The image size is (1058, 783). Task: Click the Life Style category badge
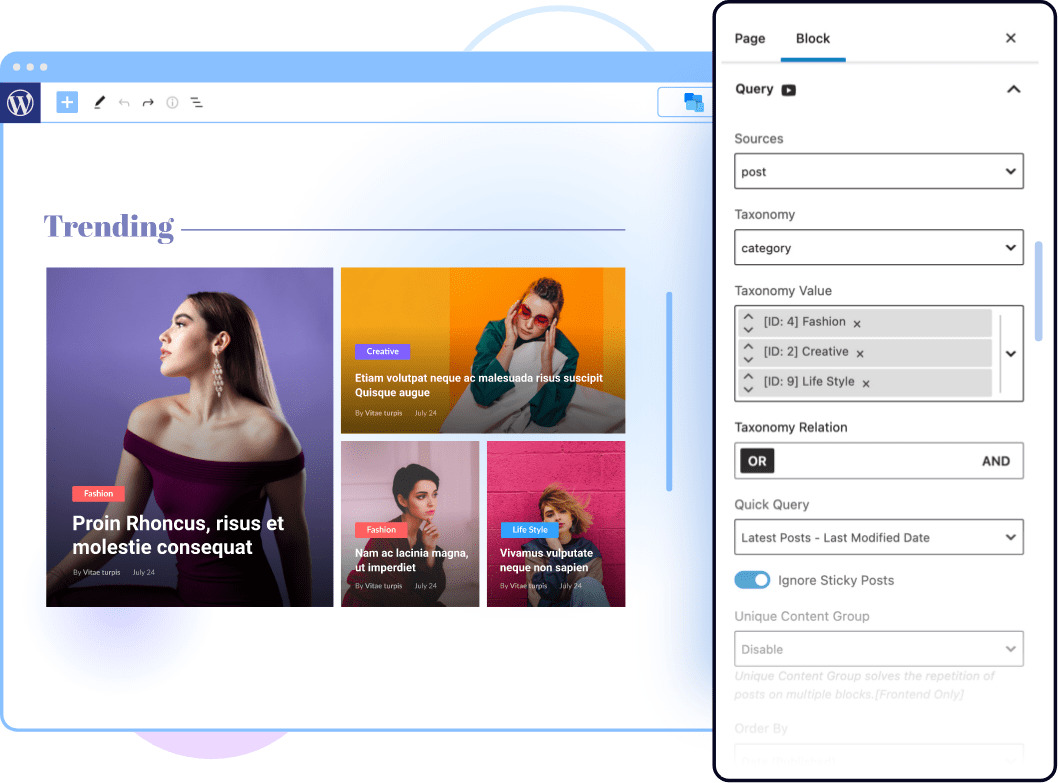click(530, 530)
